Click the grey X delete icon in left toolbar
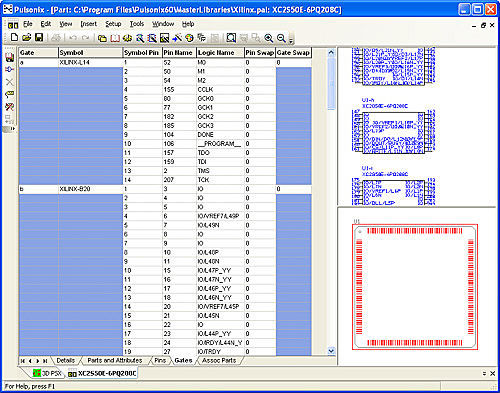The image size is (500, 393). click(9, 82)
